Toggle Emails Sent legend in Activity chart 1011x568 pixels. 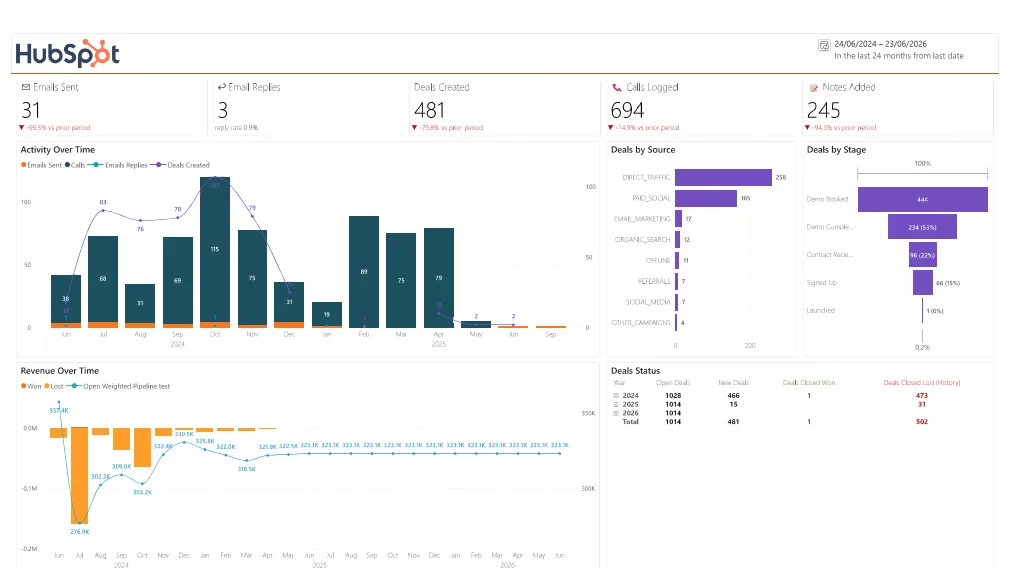point(41,165)
